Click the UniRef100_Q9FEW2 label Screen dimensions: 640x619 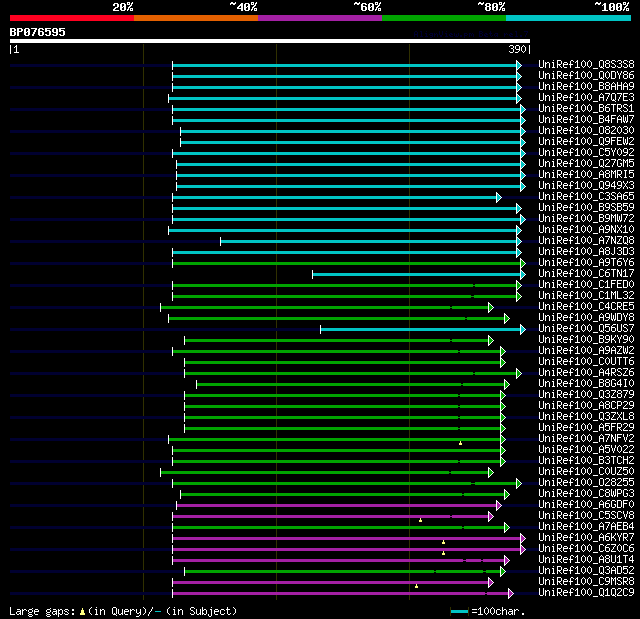pyautogui.click(x=586, y=142)
